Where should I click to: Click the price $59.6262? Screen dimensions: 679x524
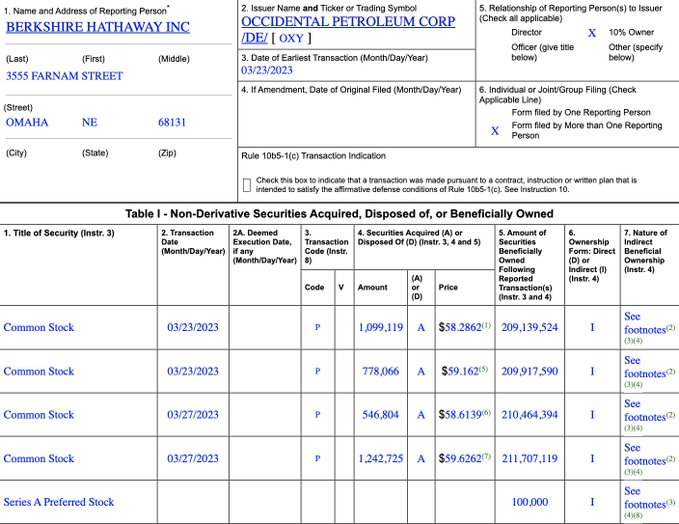(x=460, y=459)
